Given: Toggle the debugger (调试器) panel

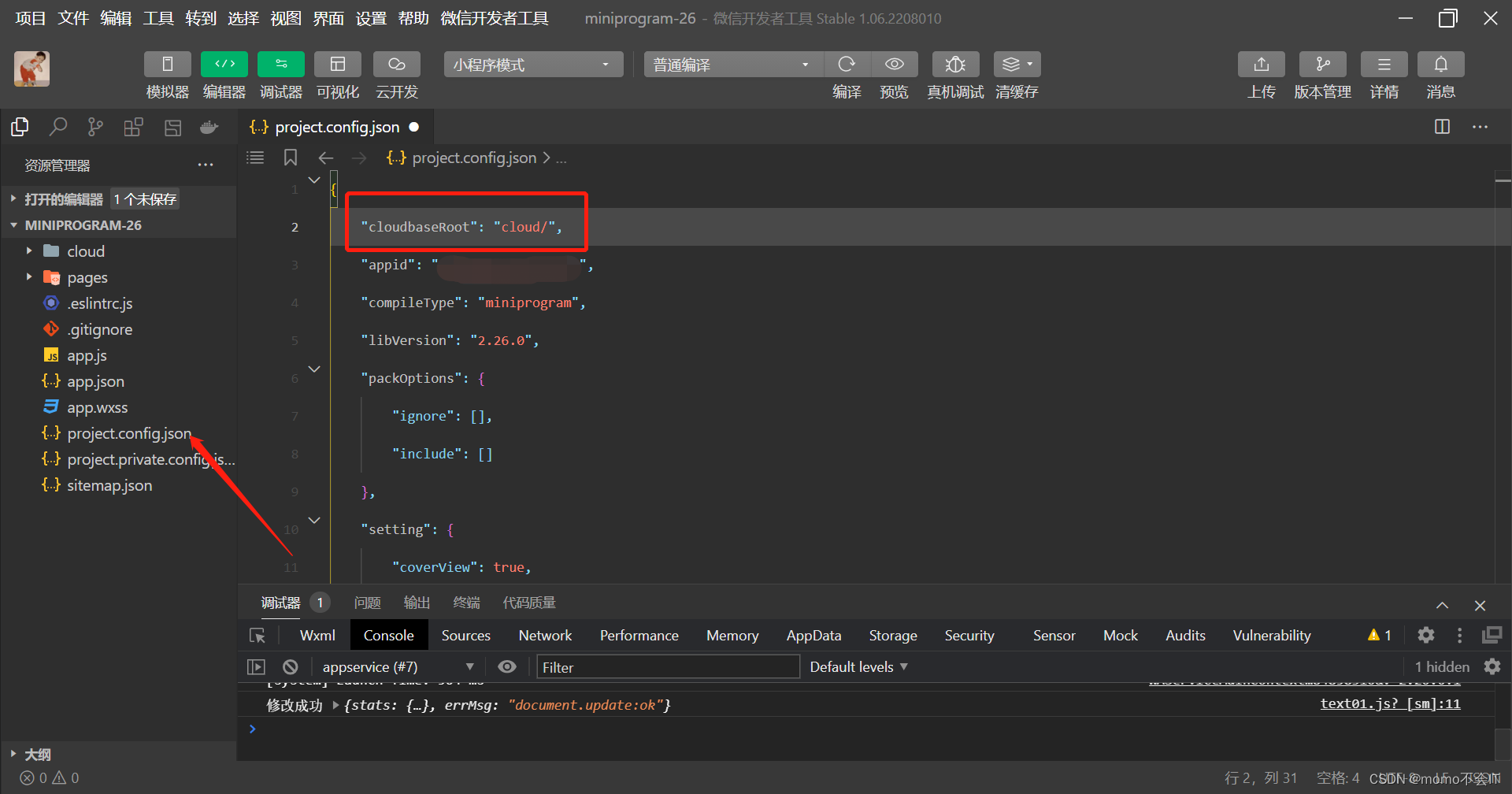Looking at the screenshot, I should [x=281, y=65].
